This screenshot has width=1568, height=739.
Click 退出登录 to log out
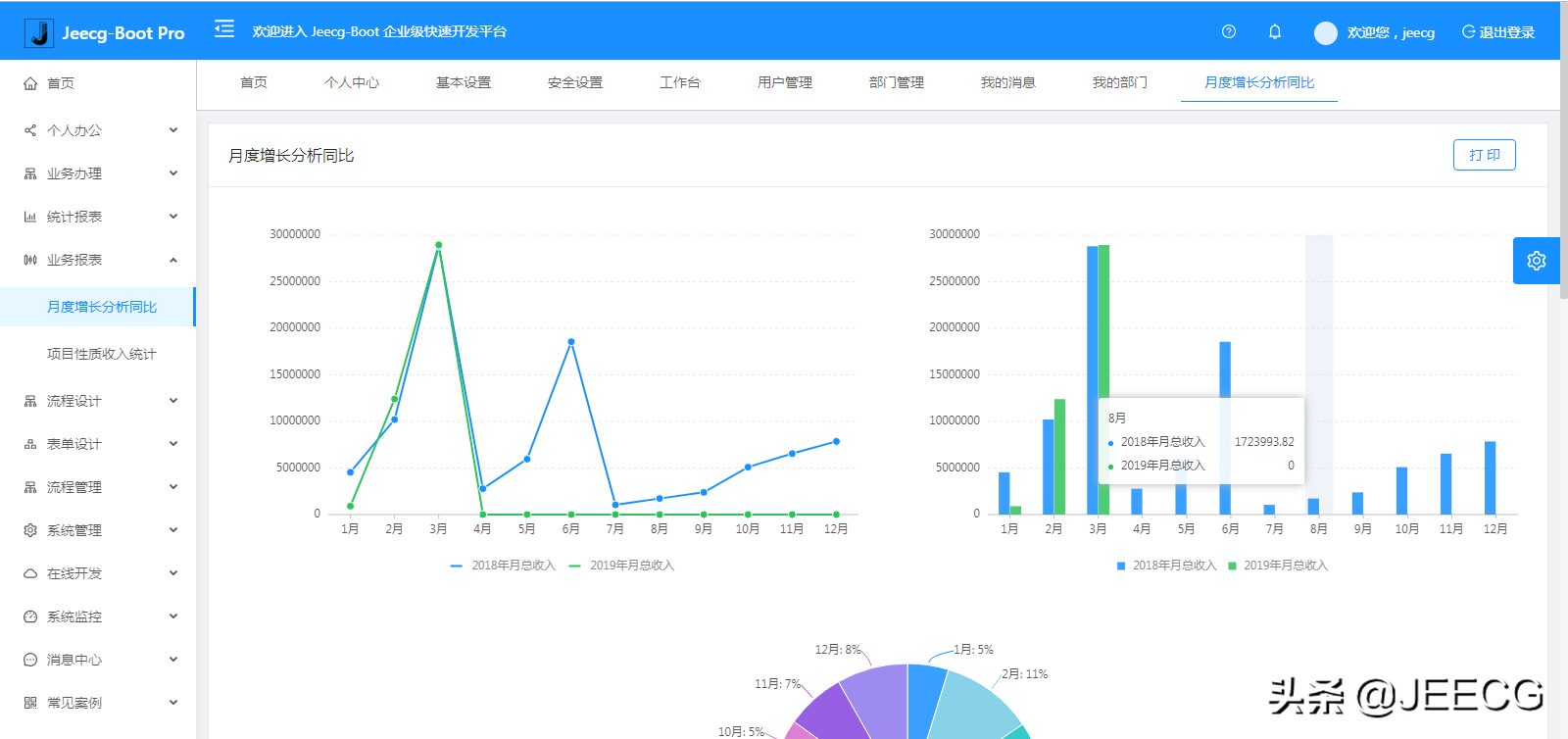(1497, 32)
